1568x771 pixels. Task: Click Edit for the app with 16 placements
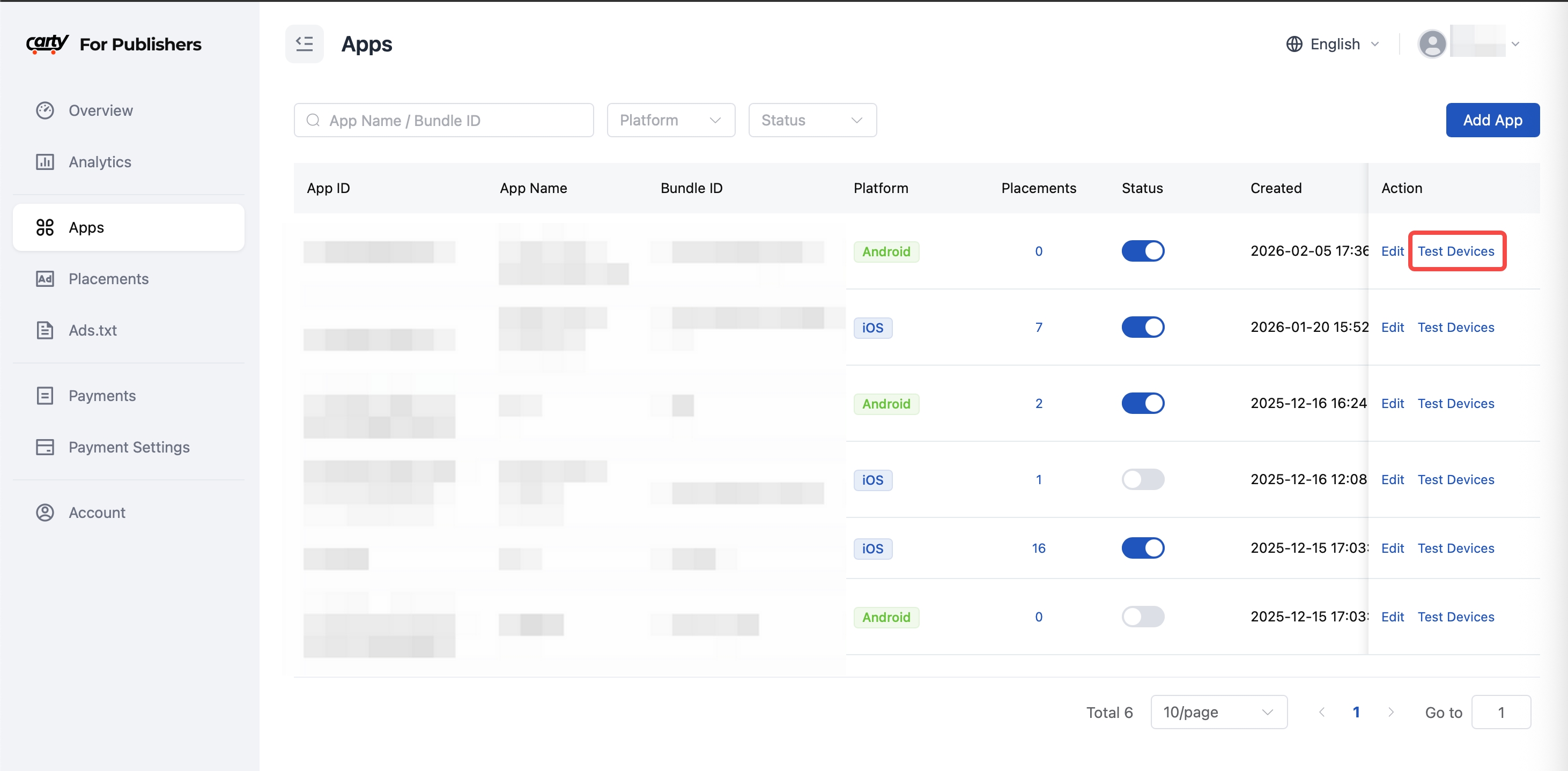point(1392,548)
